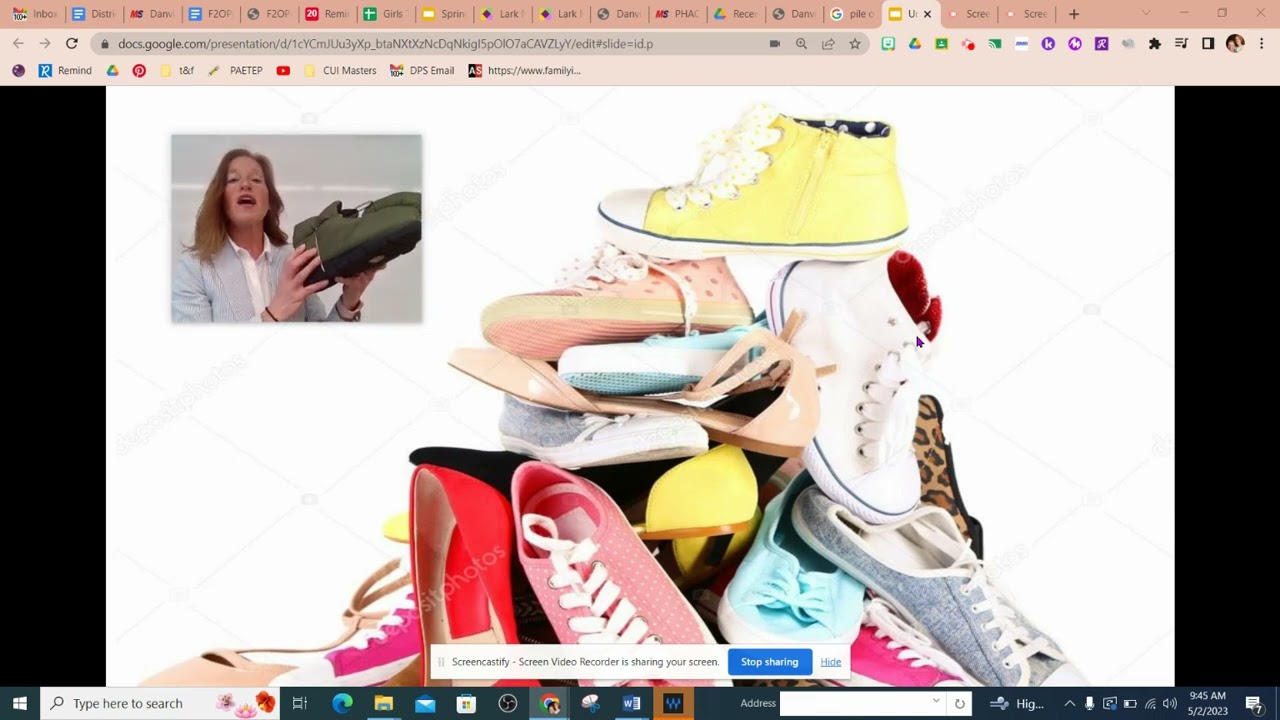Click the share page icon in address bar
The image size is (1280, 720).
(x=828, y=44)
